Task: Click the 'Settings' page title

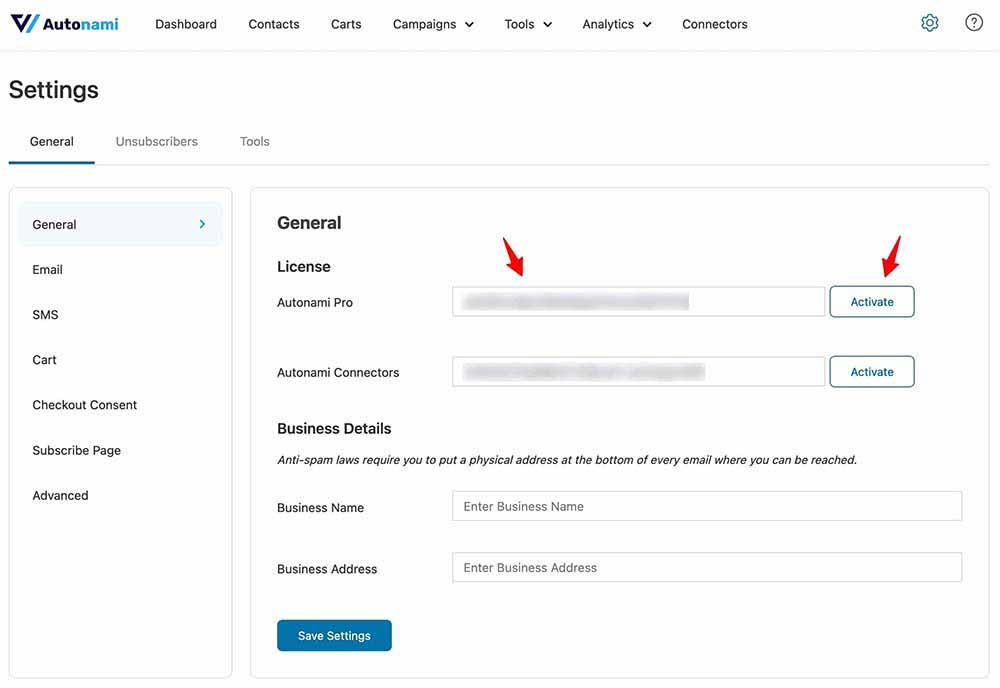Action: [54, 89]
